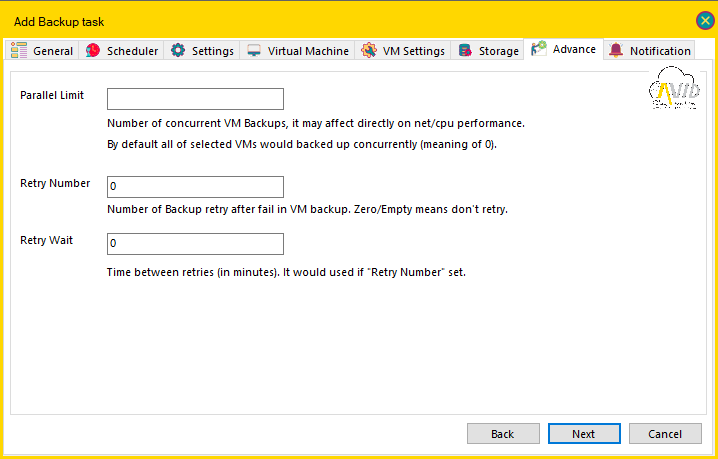Click the AVID cloud logo

click(x=674, y=88)
